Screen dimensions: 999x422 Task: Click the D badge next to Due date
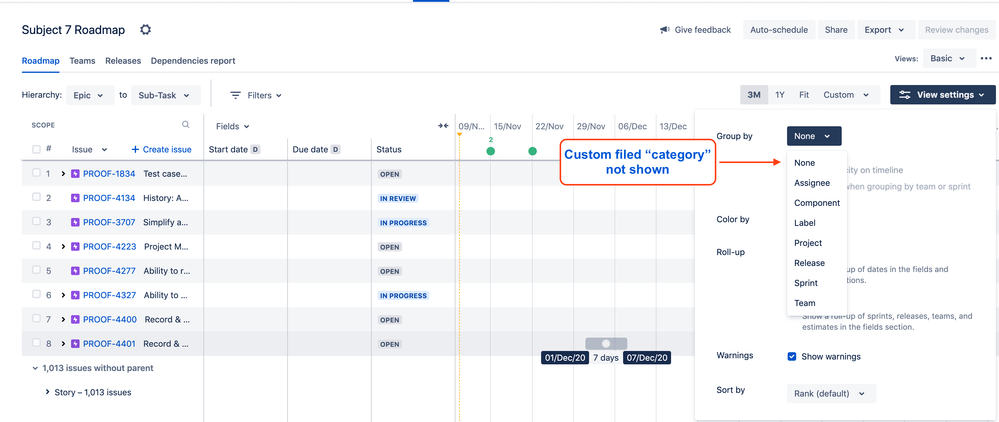tap(336, 150)
